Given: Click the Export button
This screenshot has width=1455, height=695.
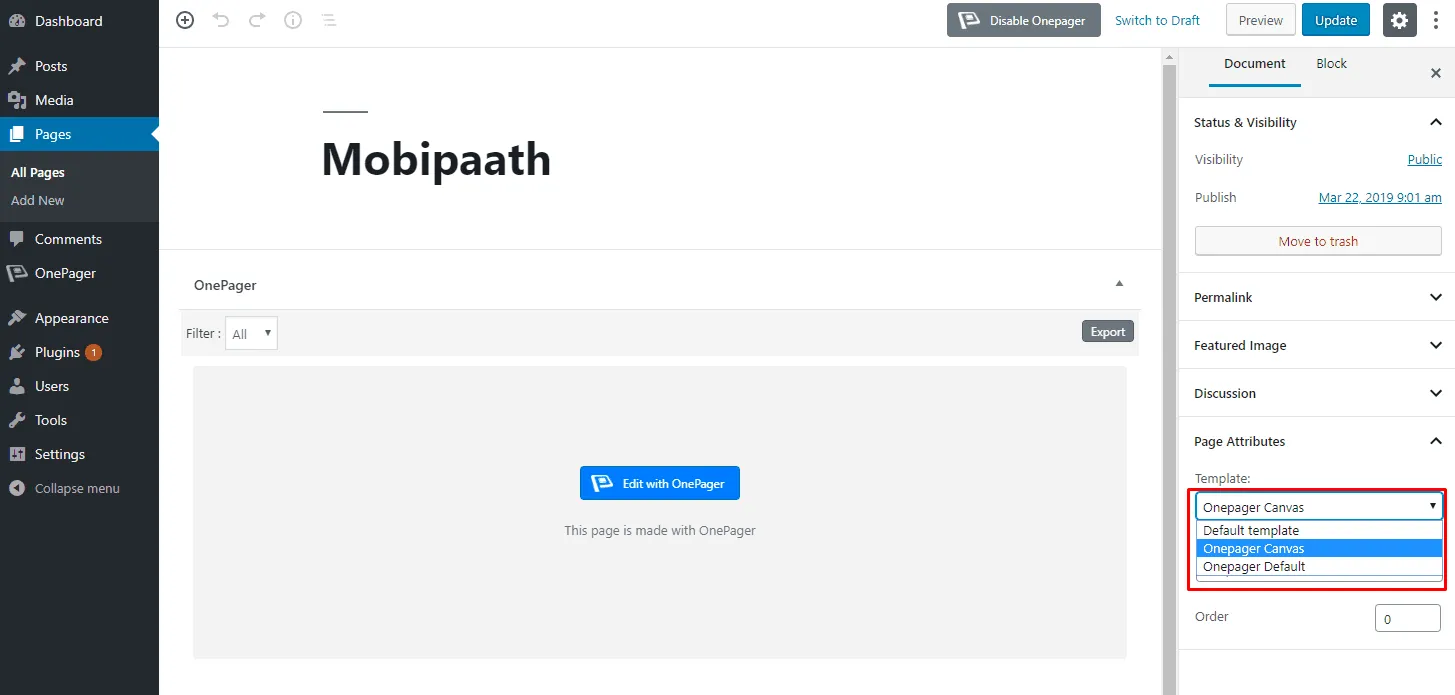Looking at the screenshot, I should [x=1107, y=332].
